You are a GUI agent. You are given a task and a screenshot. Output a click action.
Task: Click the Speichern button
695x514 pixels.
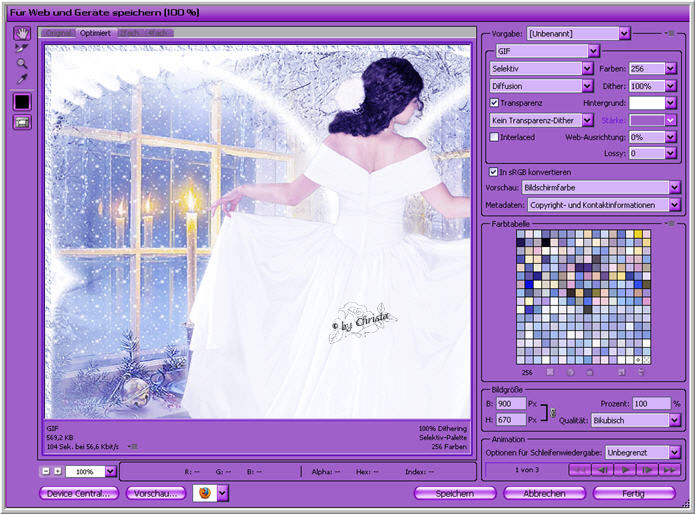pyautogui.click(x=455, y=493)
